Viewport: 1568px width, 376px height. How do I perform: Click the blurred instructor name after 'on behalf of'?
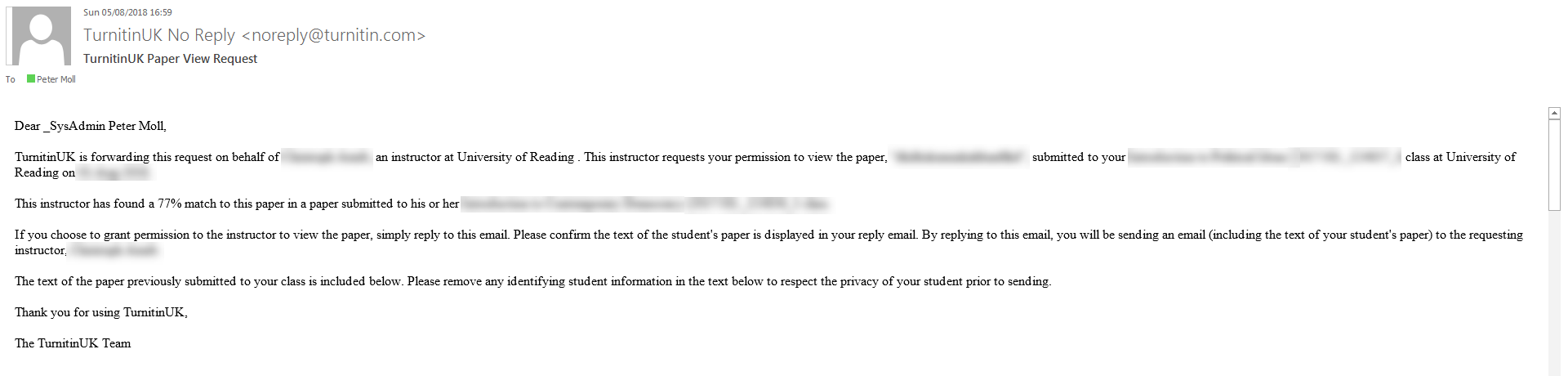tap(327, 157)
